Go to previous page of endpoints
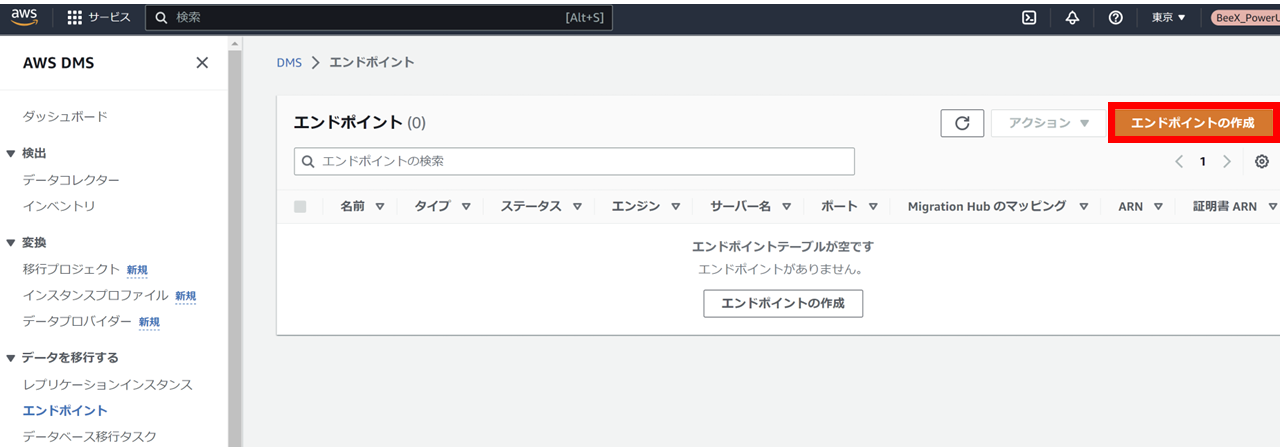This screenshot has height=447, width=1280. pyautogui.click(x=1179, y=161)
